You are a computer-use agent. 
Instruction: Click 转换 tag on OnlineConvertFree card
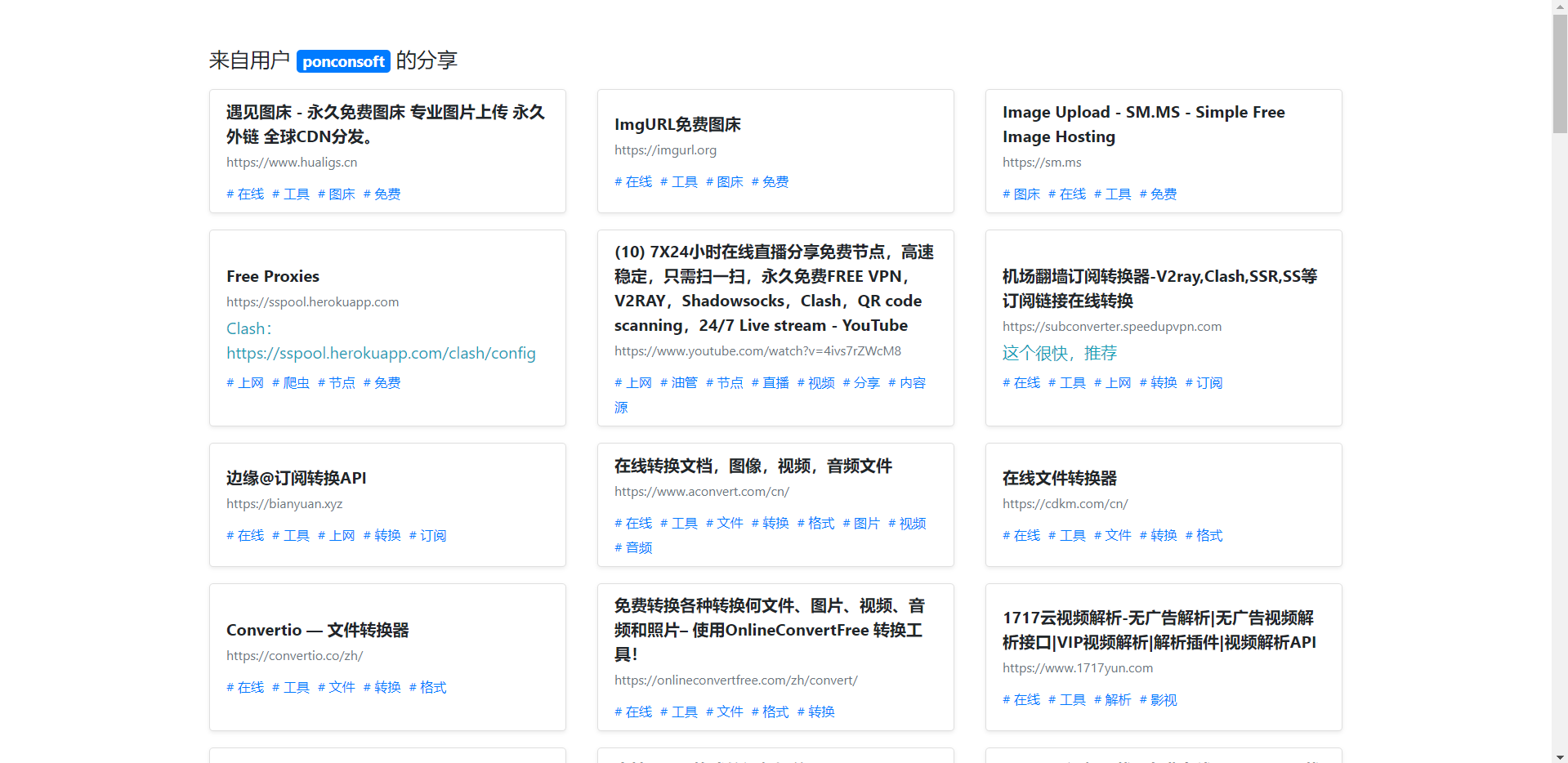click(x=816, y=712)
